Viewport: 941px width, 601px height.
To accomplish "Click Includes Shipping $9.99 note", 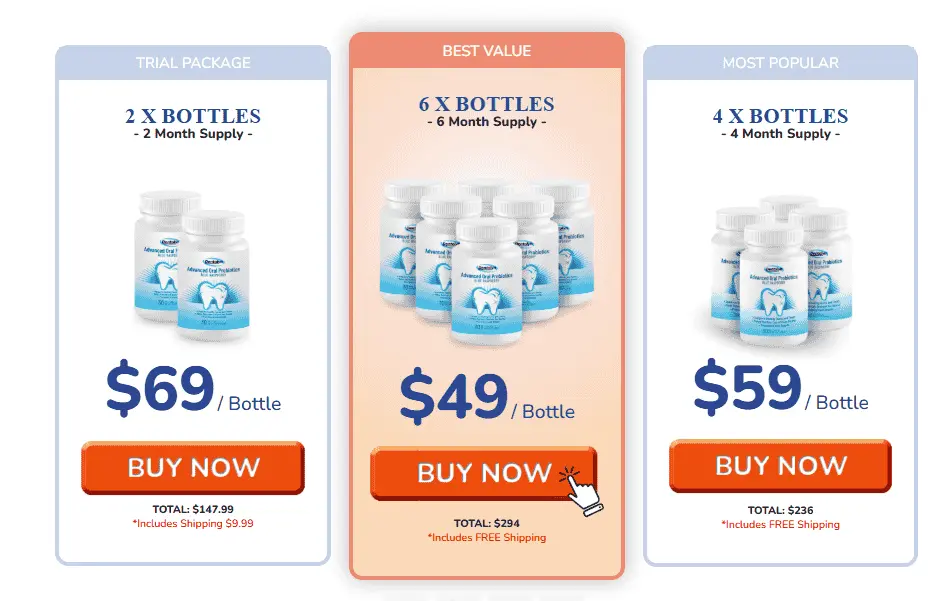I will coord(193,524).
